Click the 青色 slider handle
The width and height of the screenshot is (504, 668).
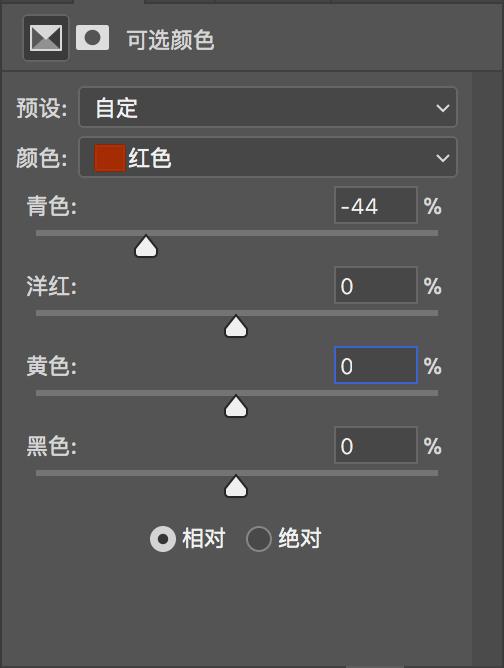pyautogui.click(x=146, y=246)
